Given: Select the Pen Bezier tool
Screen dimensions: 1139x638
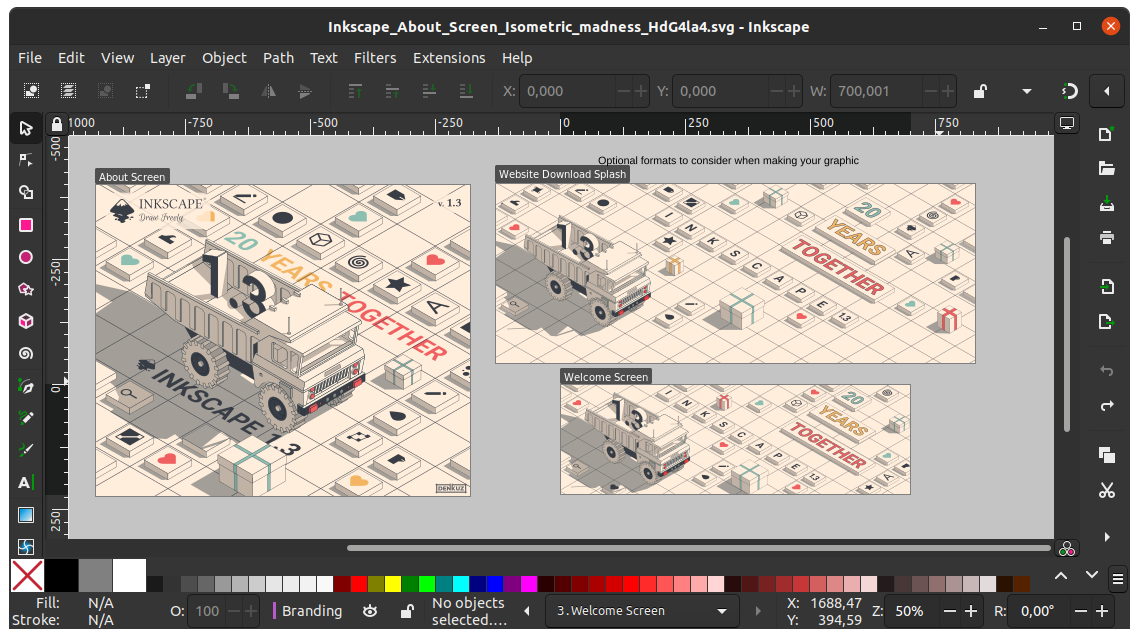Looking at the screenshot, I should pos(25,386).
